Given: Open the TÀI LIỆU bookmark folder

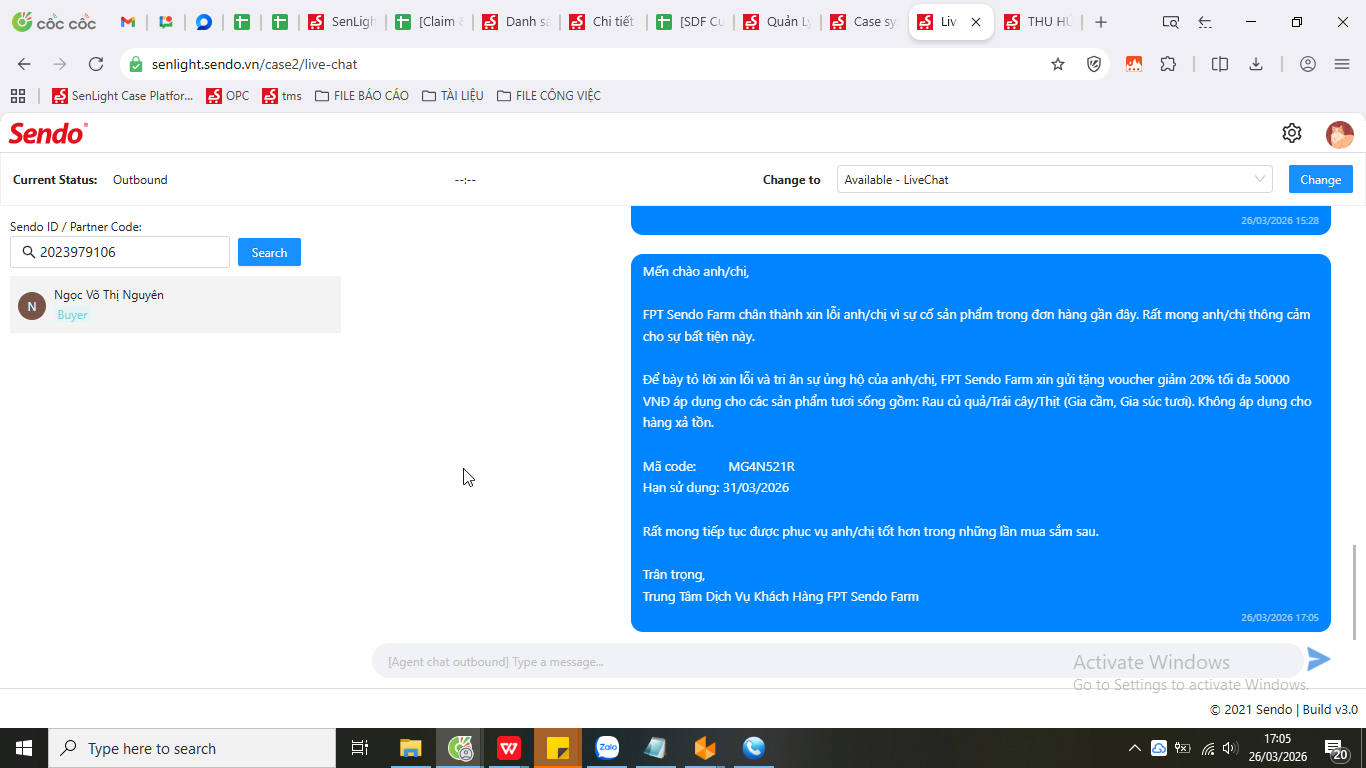Looking at the screenshot, I should (x=453, y=96).
